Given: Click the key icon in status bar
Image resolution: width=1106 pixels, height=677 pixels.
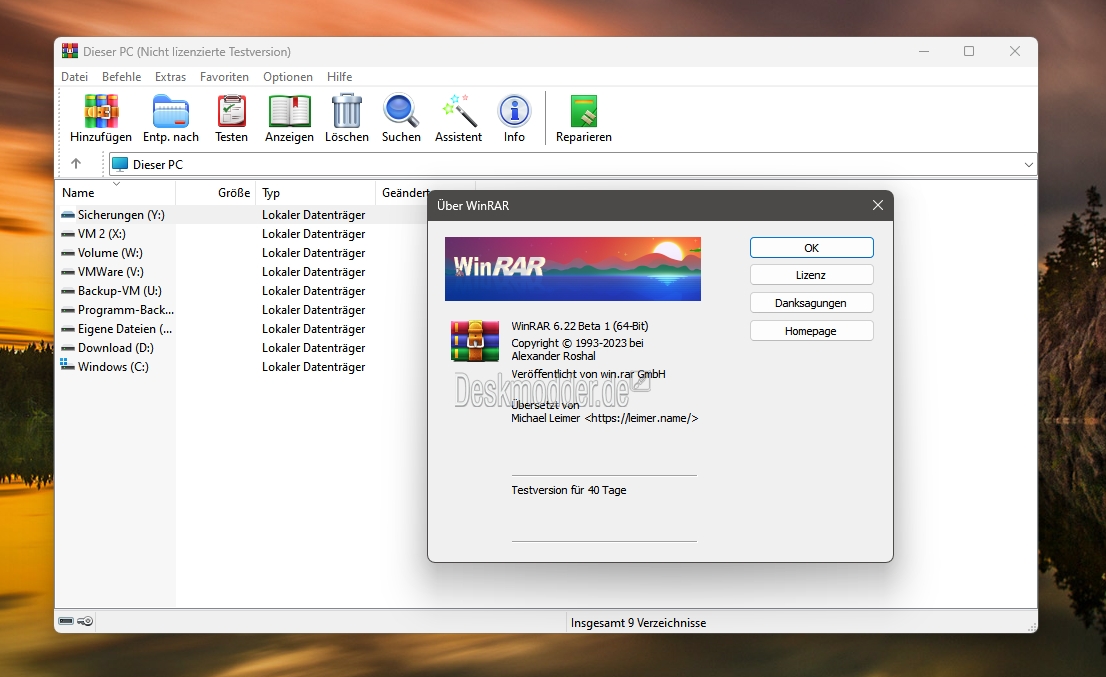Looking at the screenshot, I should (x=85, y=621).
